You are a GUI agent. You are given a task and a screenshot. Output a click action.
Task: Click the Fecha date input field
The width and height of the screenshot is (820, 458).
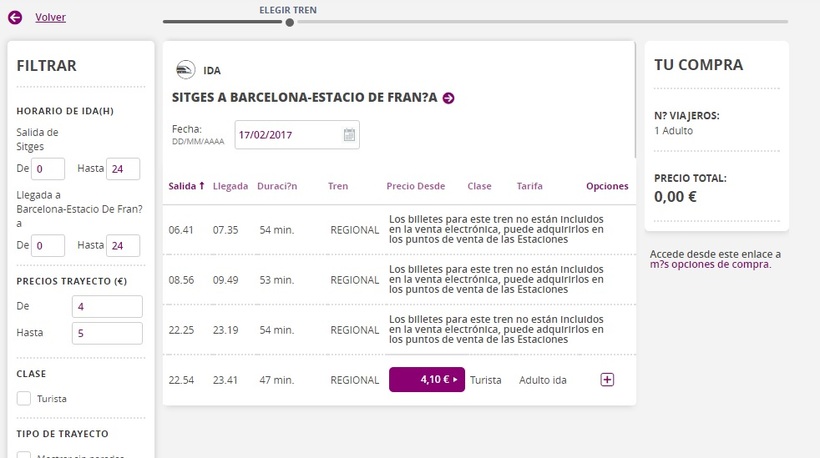[x=288, y=135]
